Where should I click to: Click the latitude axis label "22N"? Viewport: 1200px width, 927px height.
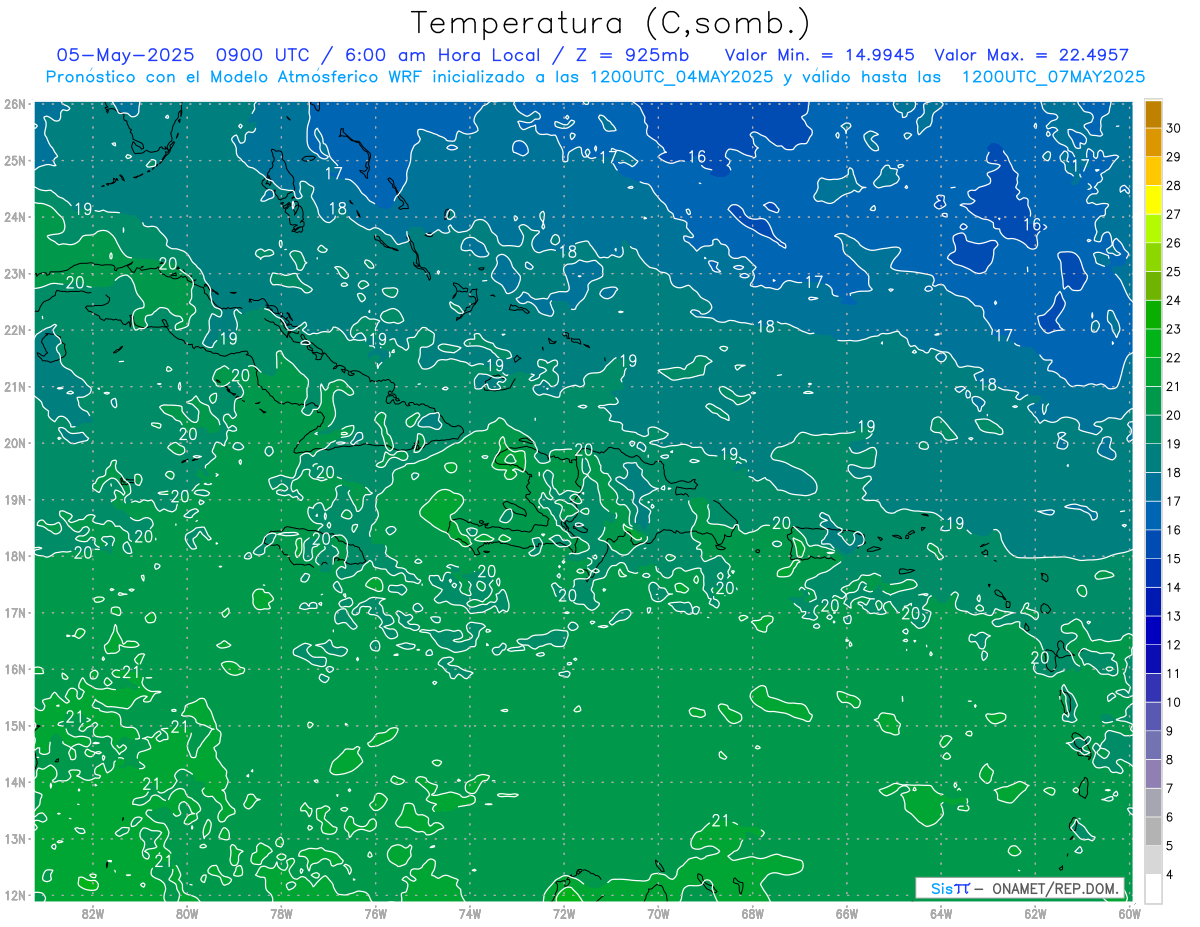click(15, 330)
